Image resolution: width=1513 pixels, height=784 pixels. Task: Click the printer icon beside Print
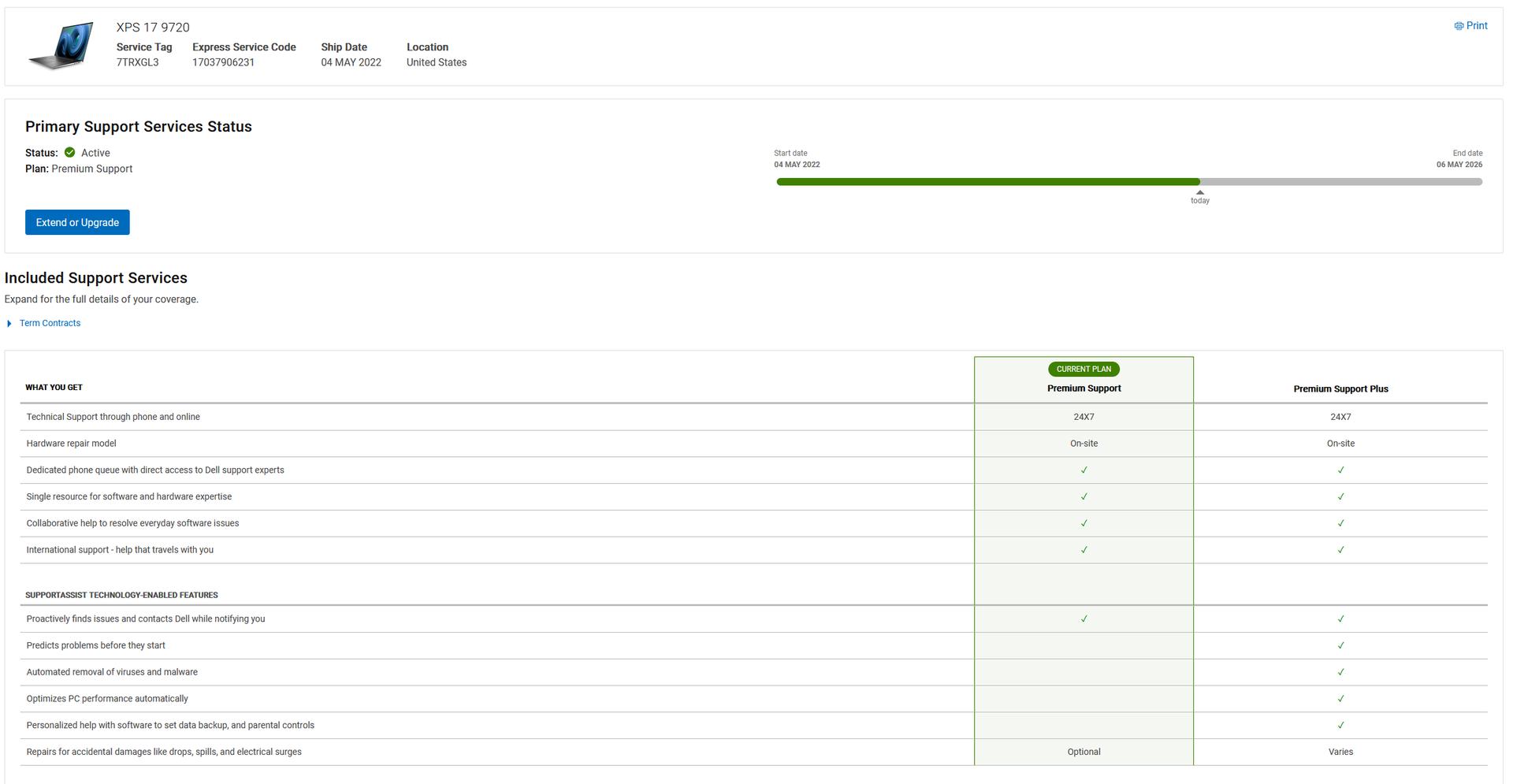pyautogui.click(x=1459, y=26)
